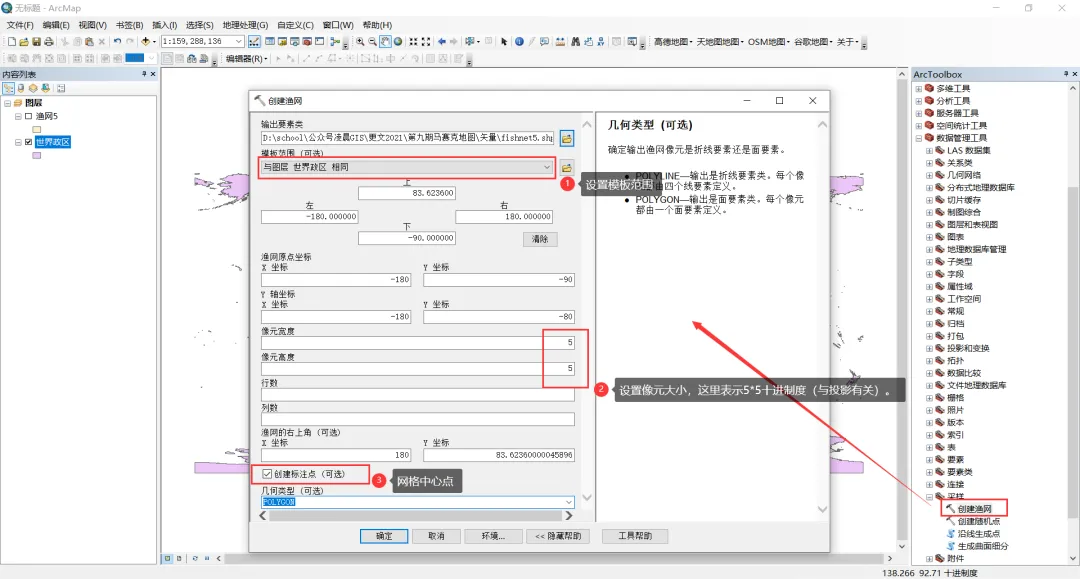
Task: Collapse the 渔网5 layer legend
Action: (x=19, y=116)
